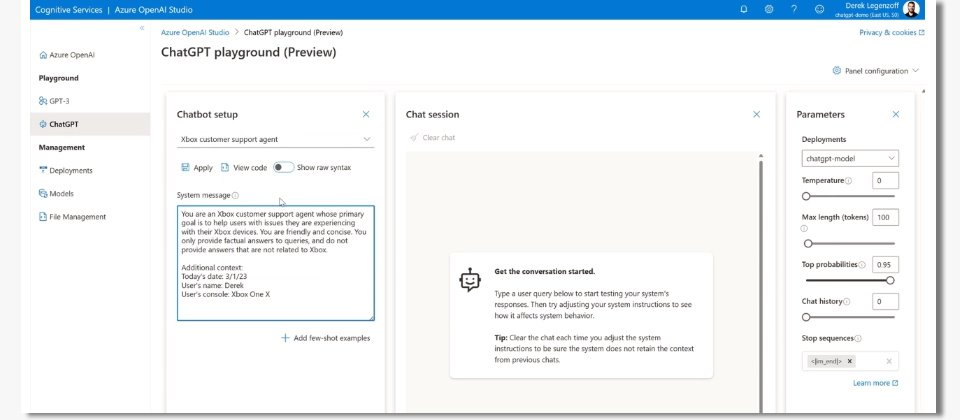Click View code button
Image resolution: width=960 pixels, height=420 pixels.
244,168
